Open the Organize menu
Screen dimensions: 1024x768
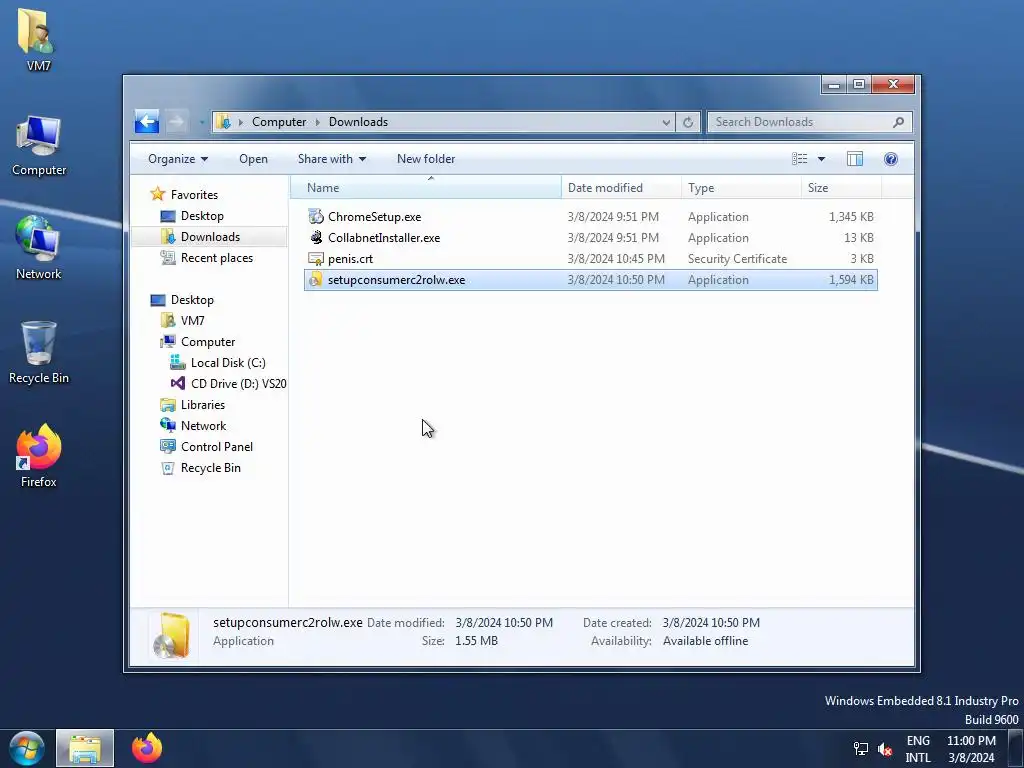178,159
